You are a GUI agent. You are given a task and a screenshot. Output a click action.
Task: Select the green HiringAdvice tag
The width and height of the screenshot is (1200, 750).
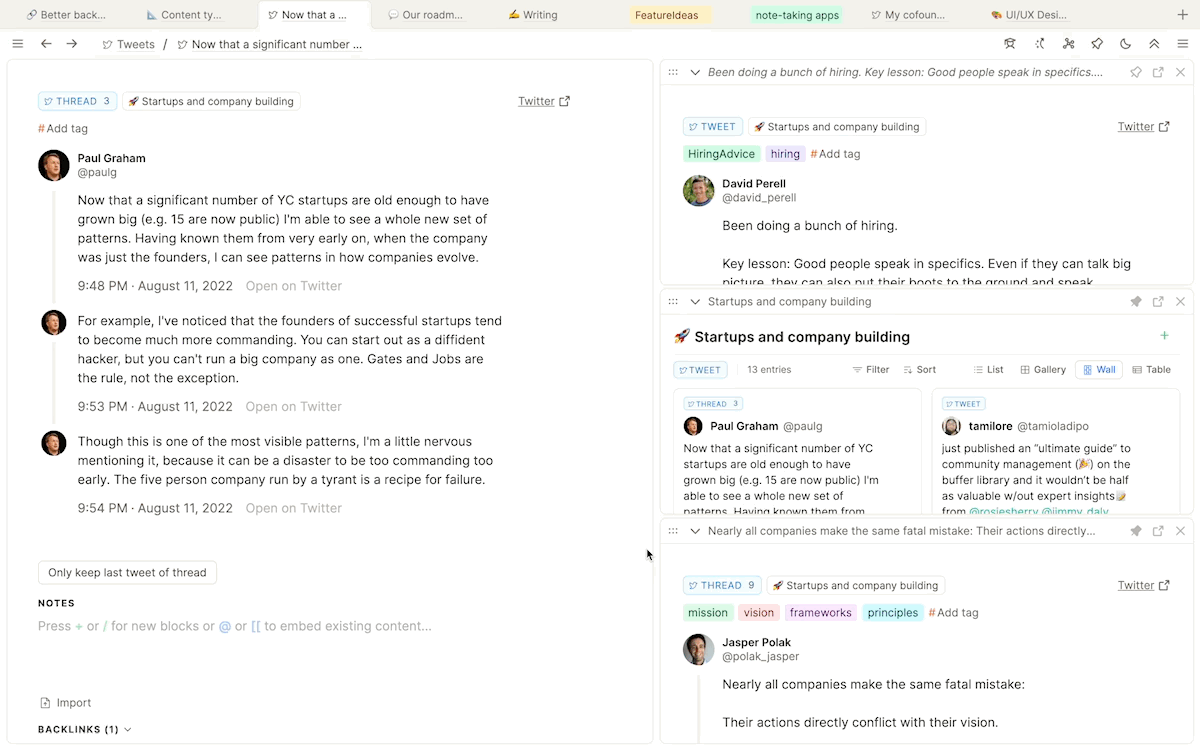(722, 154)
